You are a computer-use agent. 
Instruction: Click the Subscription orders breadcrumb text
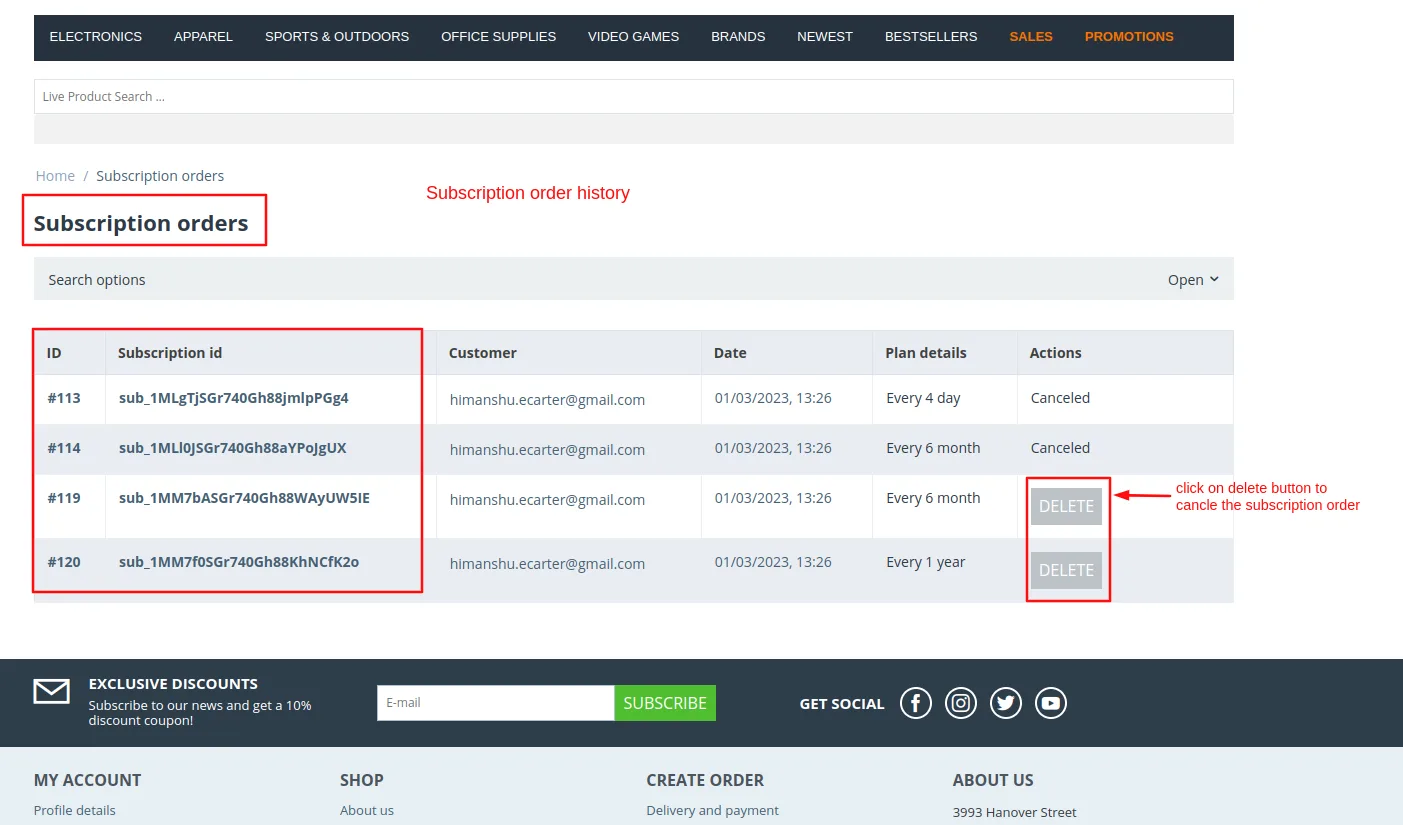pos(160,176)
